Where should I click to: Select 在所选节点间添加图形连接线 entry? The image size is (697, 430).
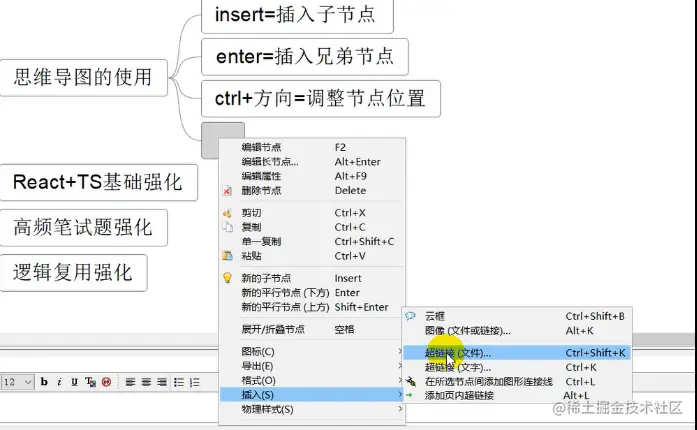pos(517,382)
